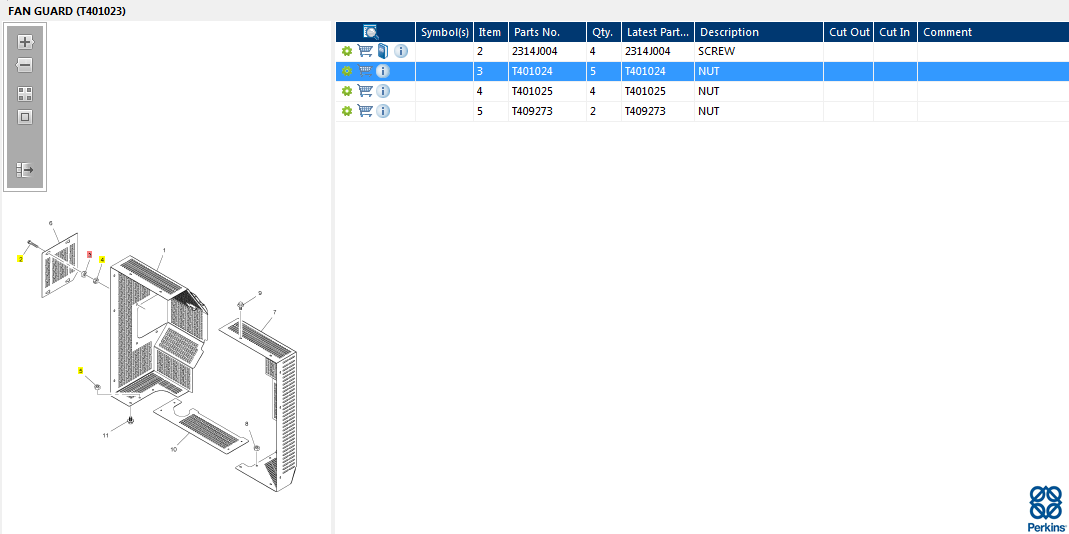Click callout number 1 in the diagram
The height and width of the screenshot is (534, 1069).
[x=164, y=250]
